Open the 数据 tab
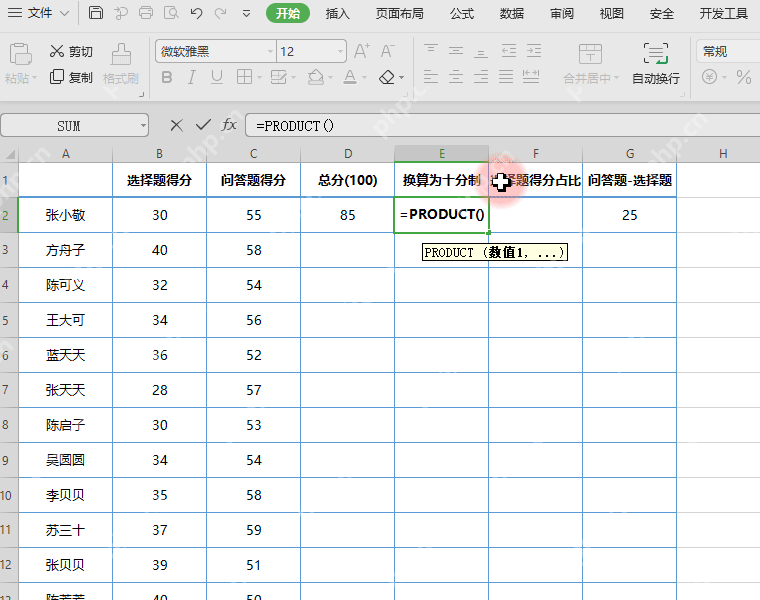 coord(512,14)
